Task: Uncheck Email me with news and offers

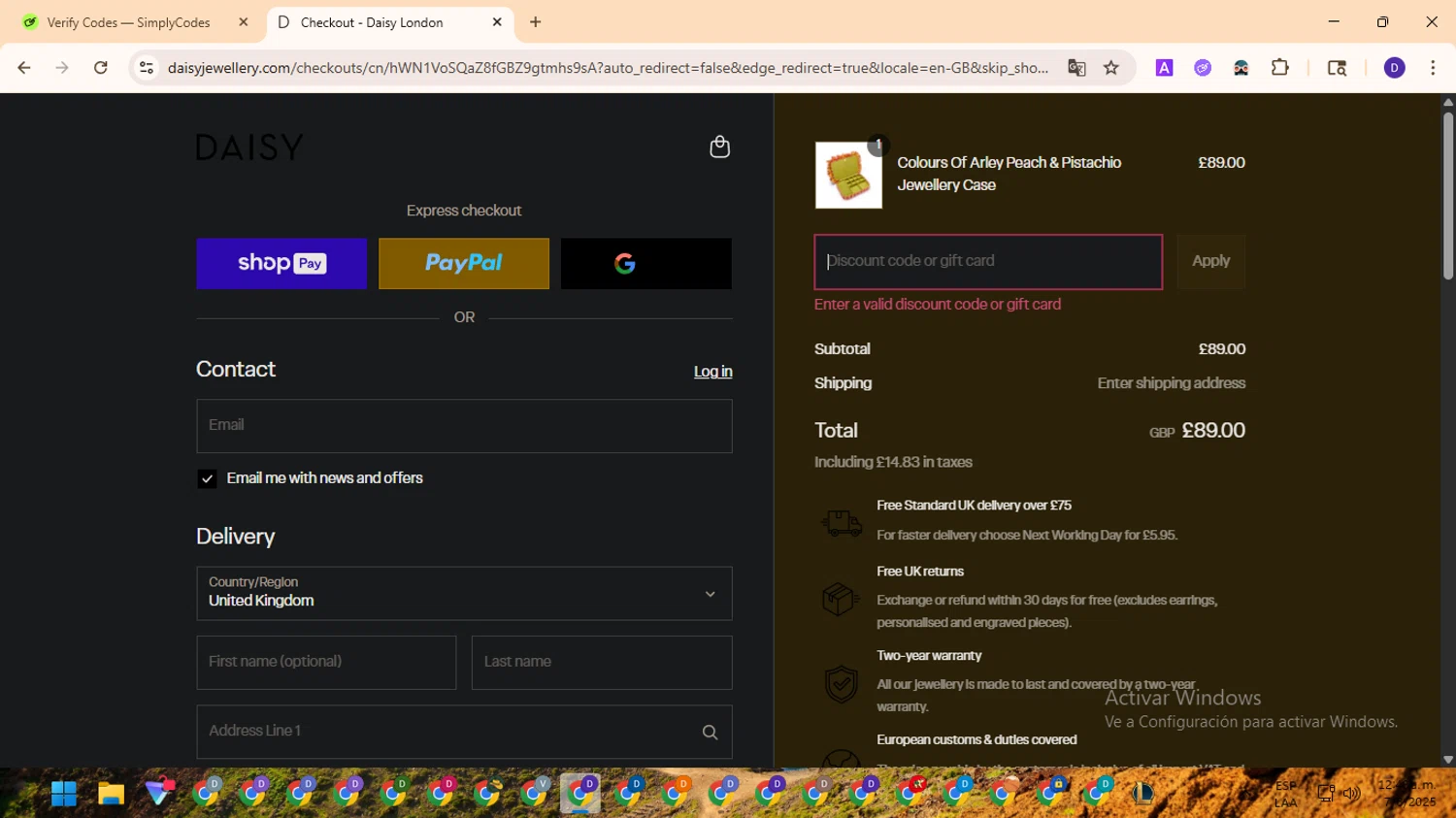Action: pyautogui.click(x=207, y=478)
